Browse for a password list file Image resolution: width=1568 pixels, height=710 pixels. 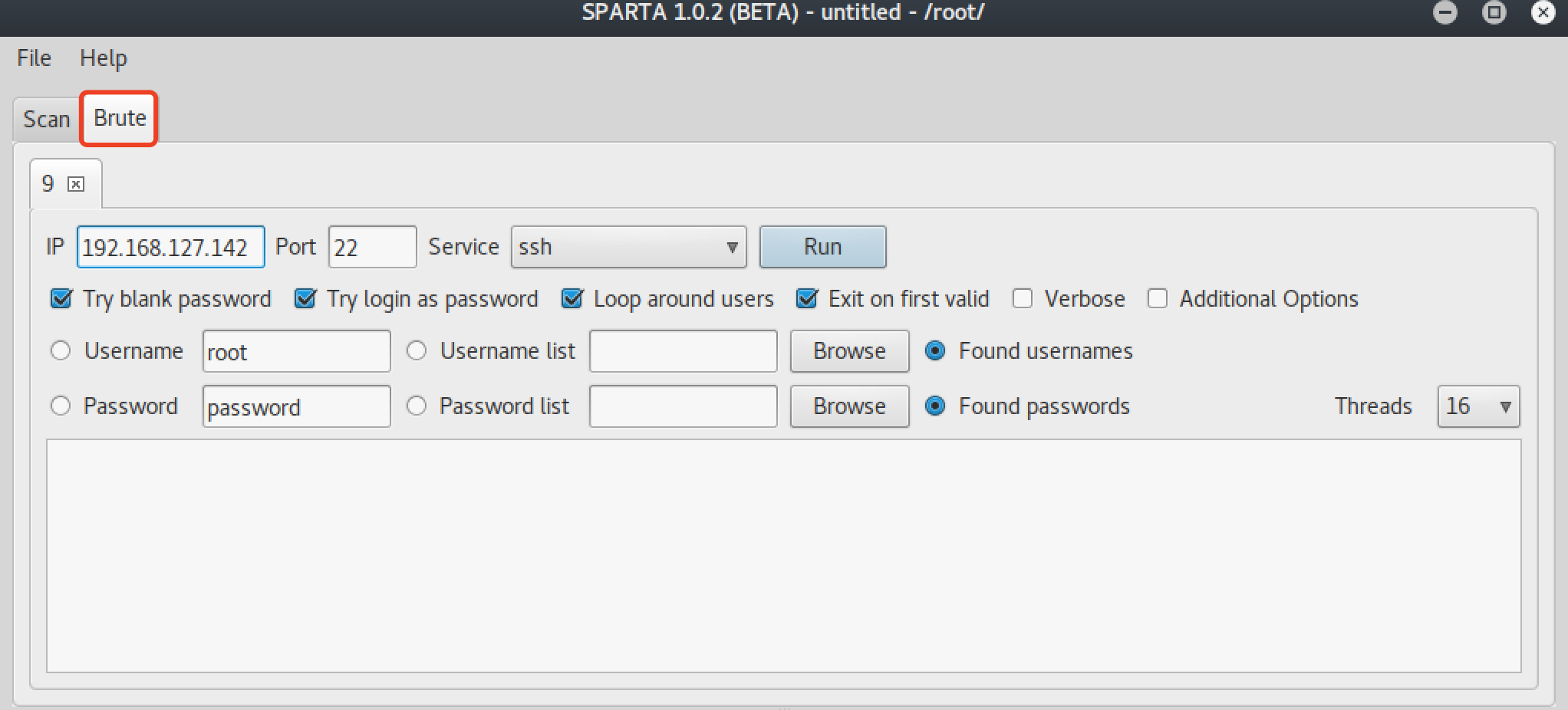pos(849,406)
